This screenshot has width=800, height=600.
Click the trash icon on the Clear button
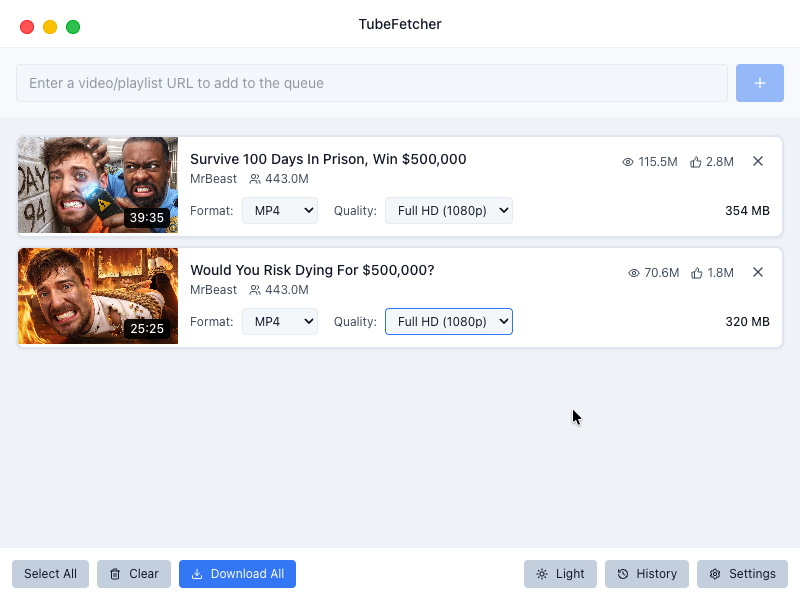[x=117, y=574]
